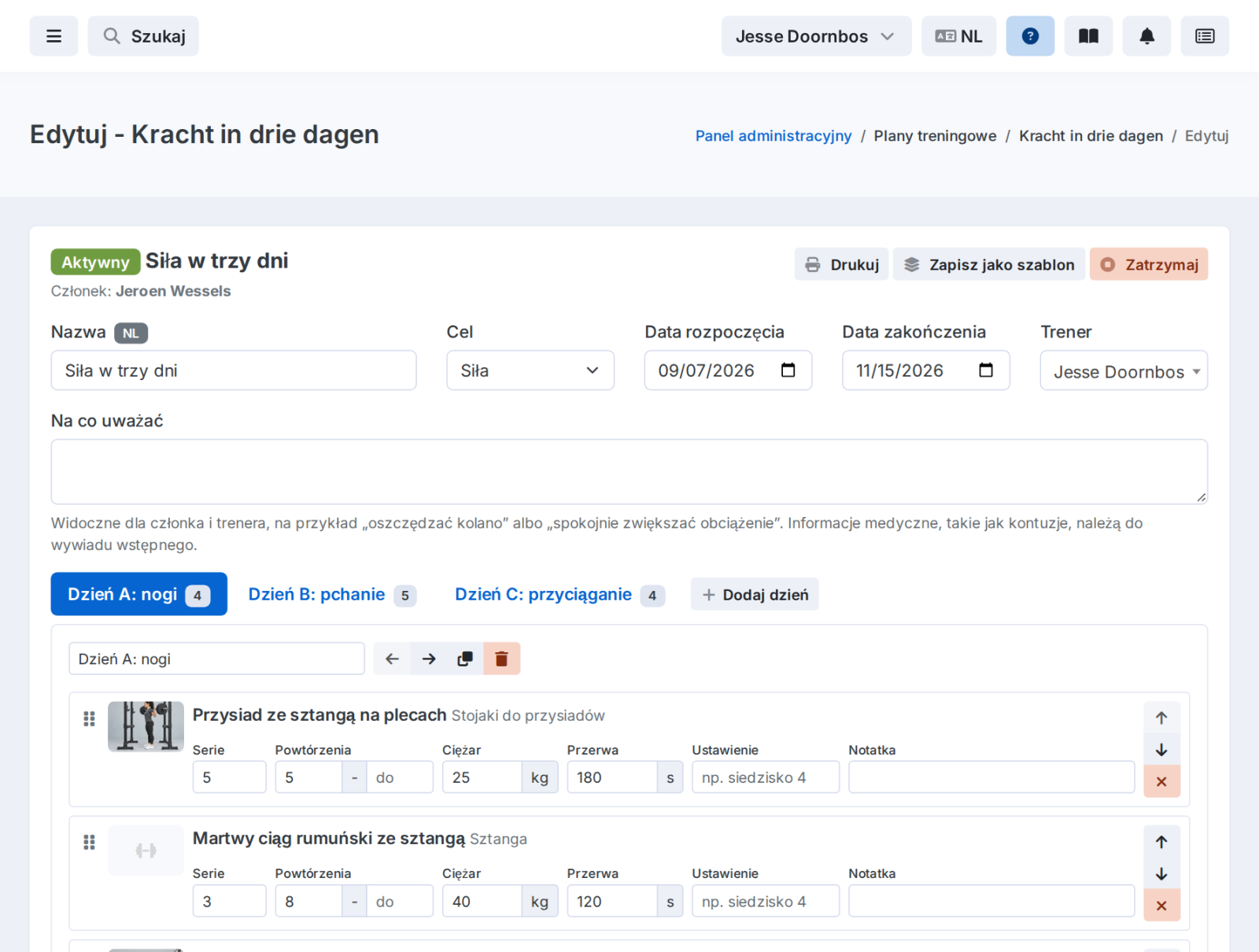Image resolution: width=1259 pixels, height=952 pixels.
Task: Open the Trener Jesse Doornbos dropdown
Action: [1124, 371]
